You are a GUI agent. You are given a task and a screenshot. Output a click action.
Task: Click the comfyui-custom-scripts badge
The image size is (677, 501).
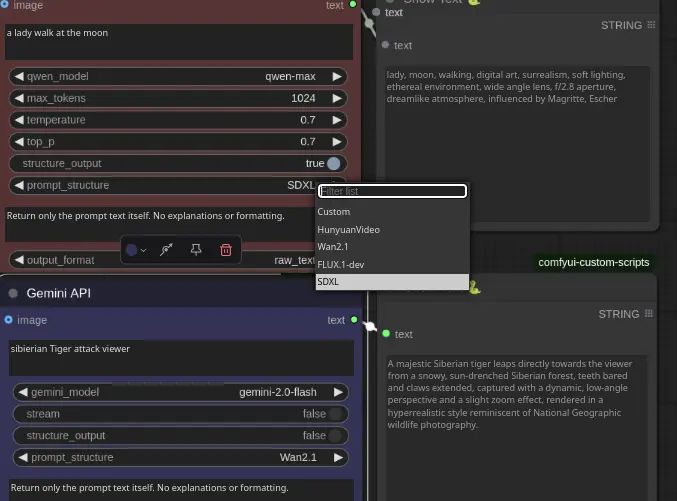(x=594, y=262)
